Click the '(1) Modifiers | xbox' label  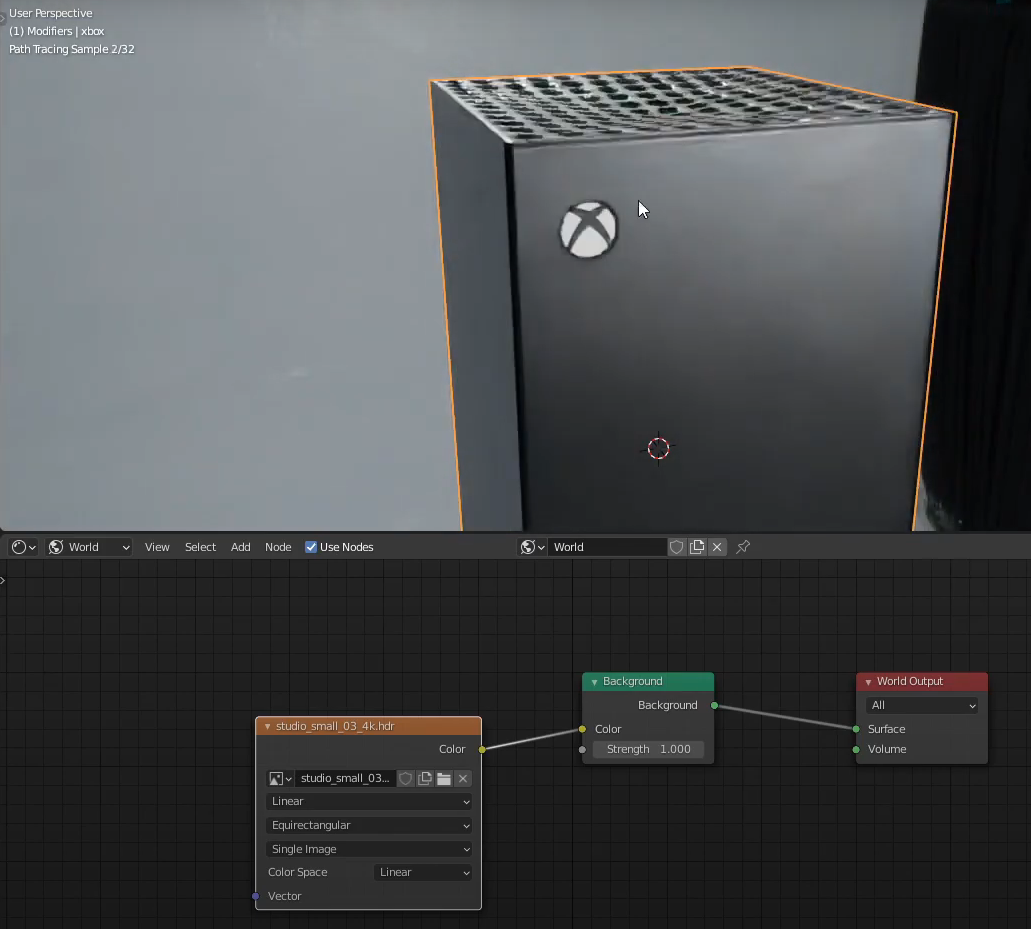[x=57, y=31]
